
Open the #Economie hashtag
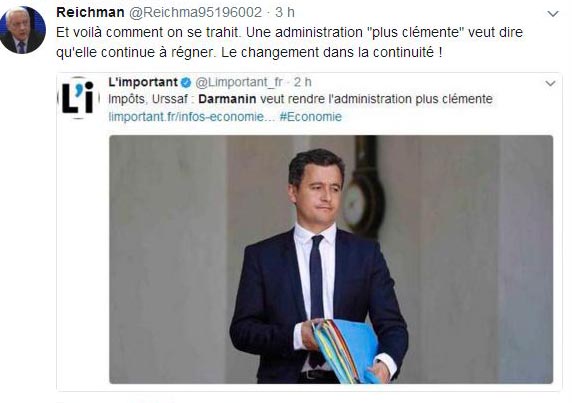[x=311, y=117]
